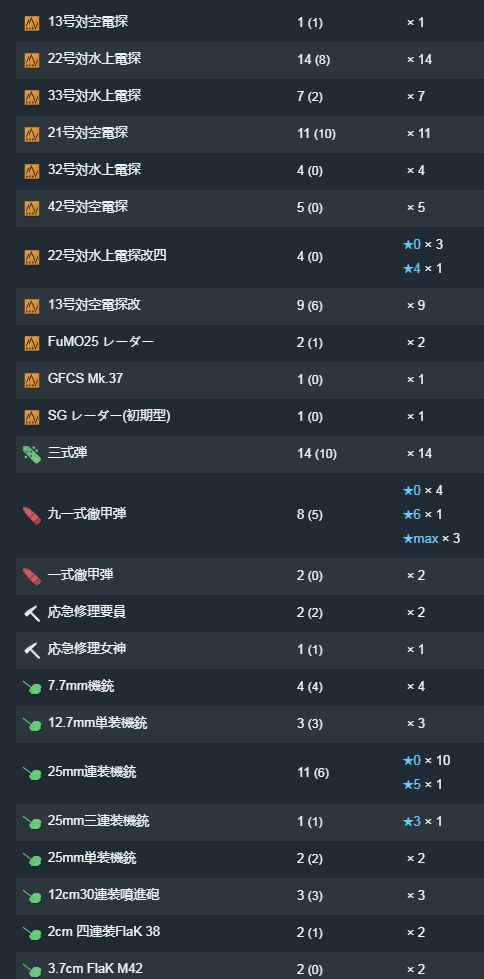The image size is (484, 979).
Task: Click hammer icon next to 応急修理要員
Action: (32, 613)
